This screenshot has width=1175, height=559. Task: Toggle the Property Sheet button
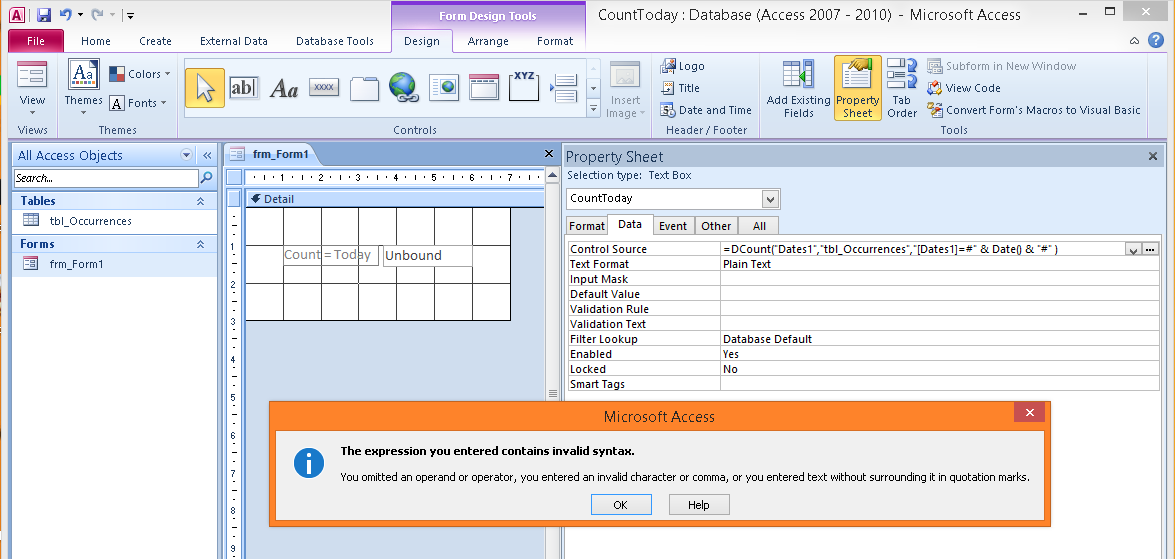coord(857,88)
